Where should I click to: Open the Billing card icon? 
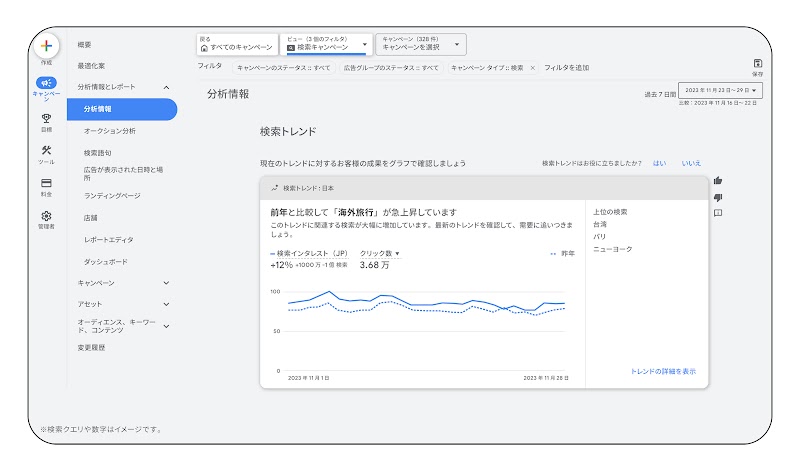click(x=46, y=183)
